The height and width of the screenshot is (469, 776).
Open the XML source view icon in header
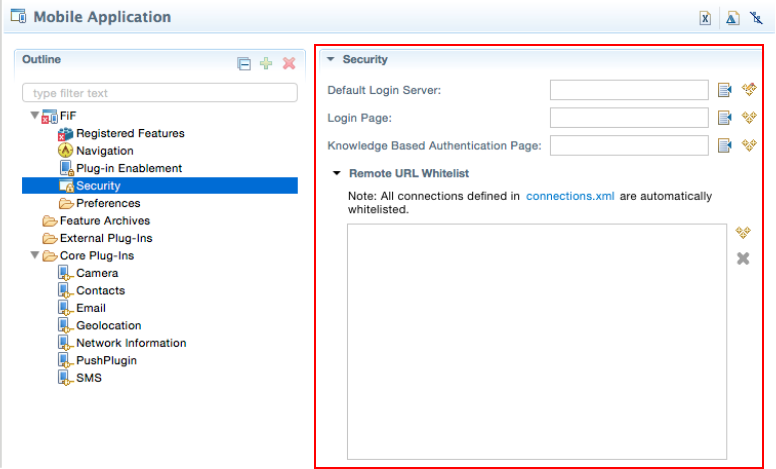(x=705, y=18)
